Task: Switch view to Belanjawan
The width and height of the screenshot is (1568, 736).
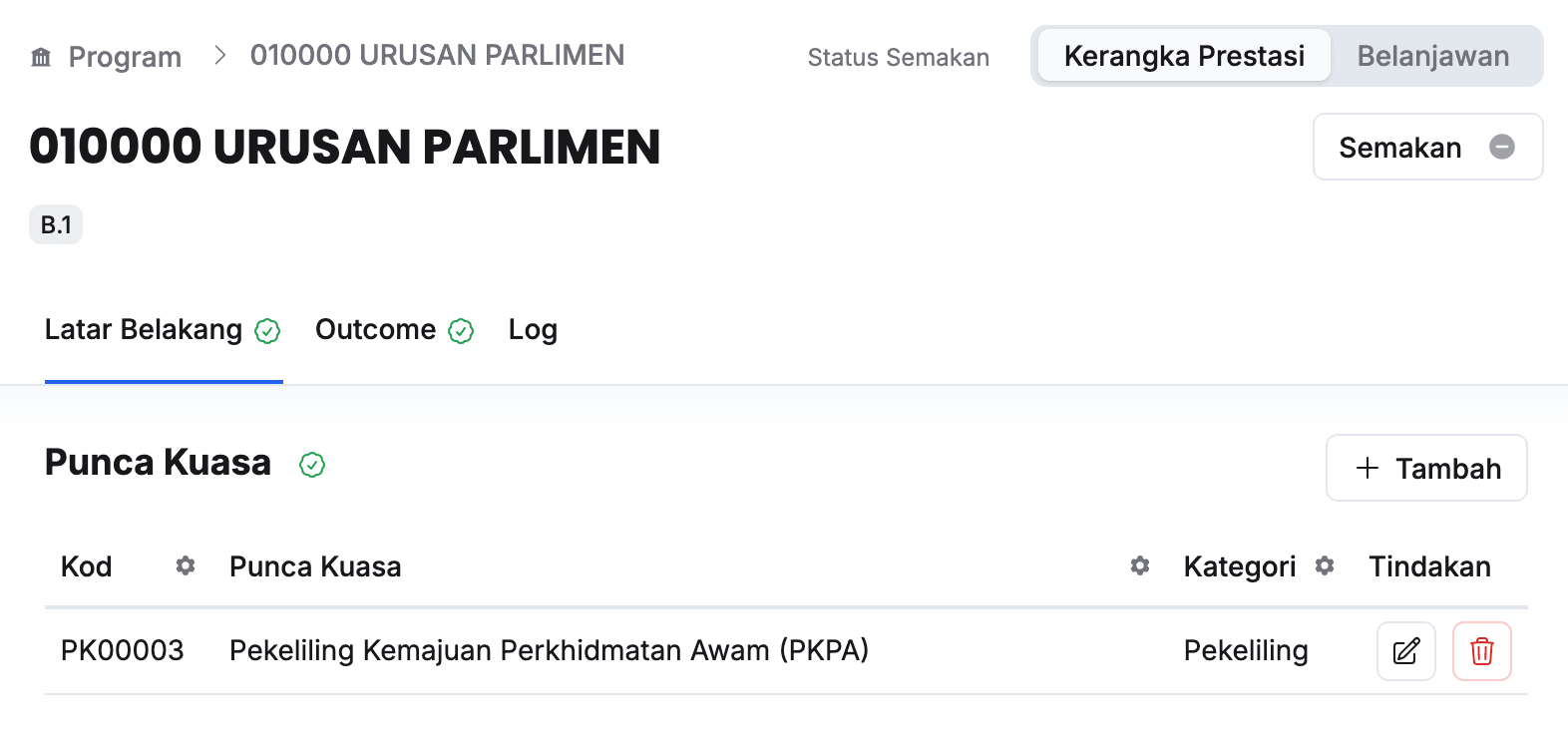Action: tap(1432, 56)
